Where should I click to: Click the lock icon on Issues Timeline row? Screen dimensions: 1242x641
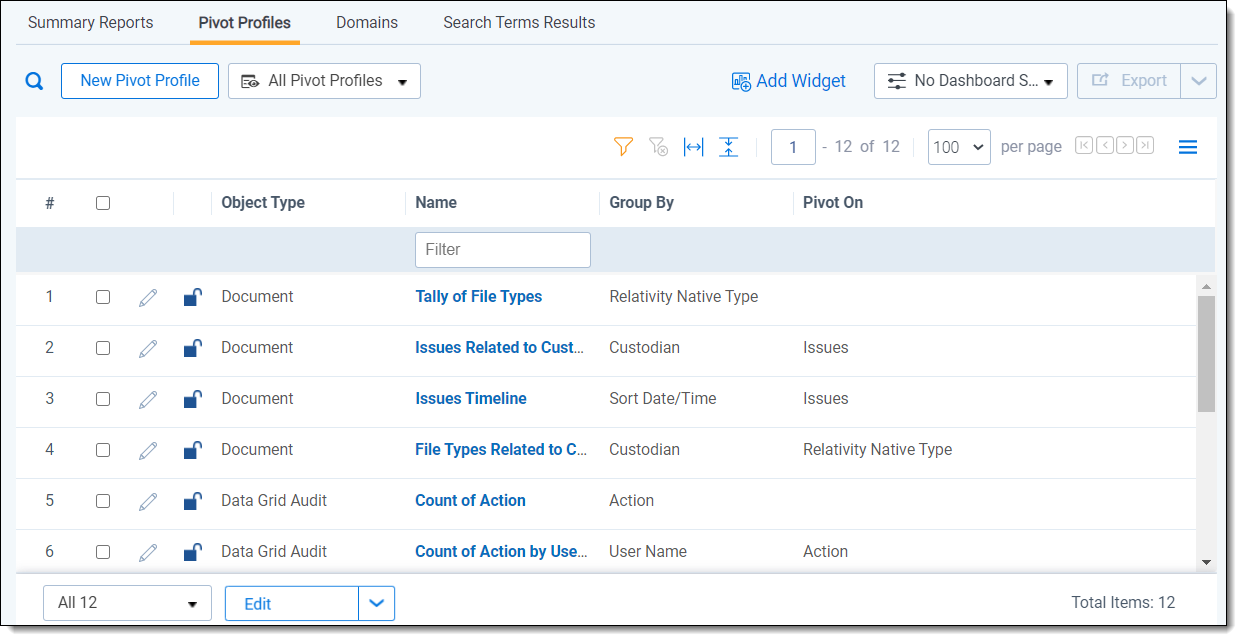(x=193, y=399)
